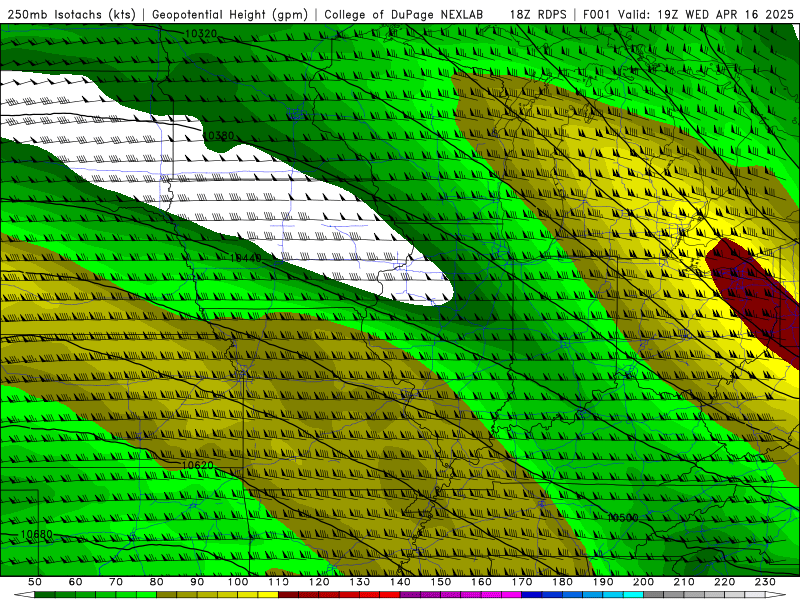Click the "Geopotential Height (gpm)" title text
The height and width of the screenshot is (600, 800).
pos(230,15)
